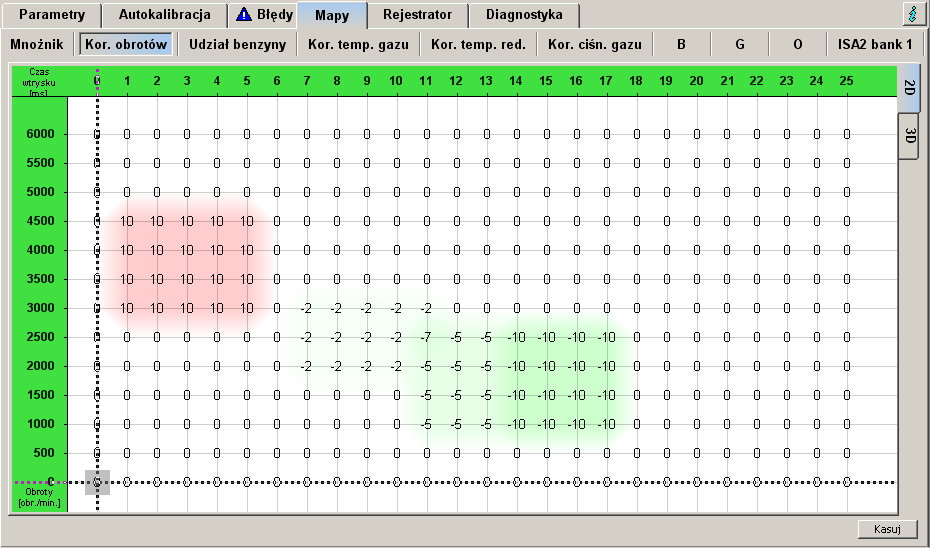Click the Czas wtrysku [ms] axis label
The height and width of the screenshot is (548, 930).
[39, 82]
